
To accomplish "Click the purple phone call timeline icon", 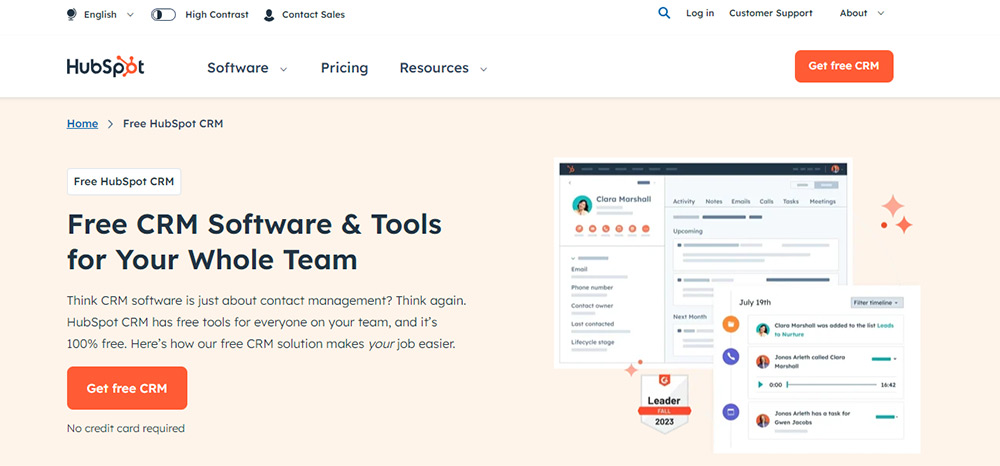I will 731,357.
